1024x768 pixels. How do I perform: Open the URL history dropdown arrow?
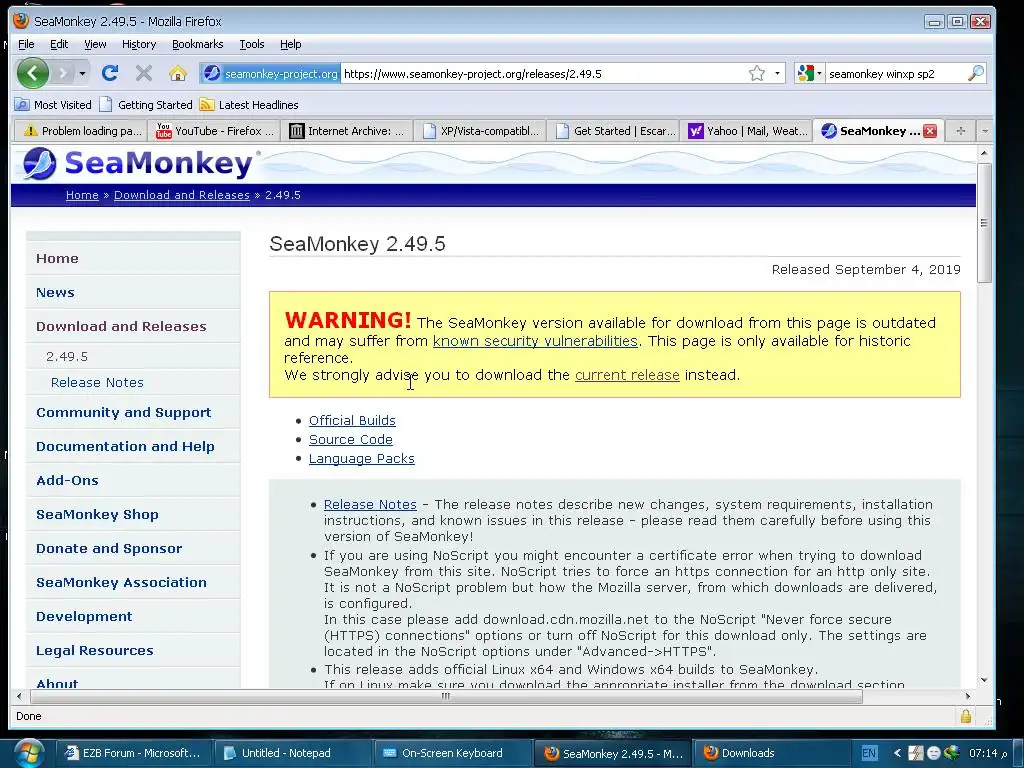pyautogui.click(x=777, y=73)
